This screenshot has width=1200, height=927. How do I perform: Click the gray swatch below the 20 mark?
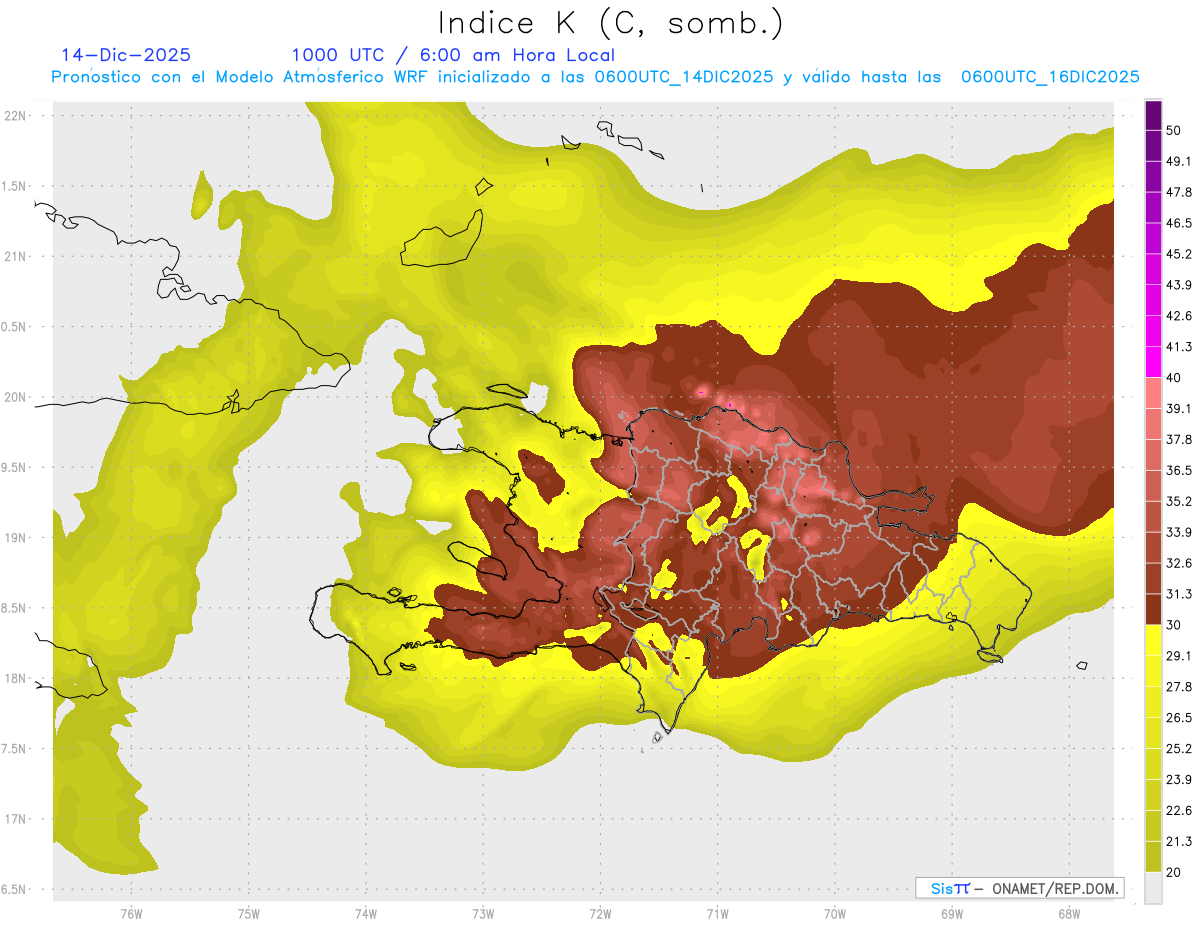pos(1153,887)
